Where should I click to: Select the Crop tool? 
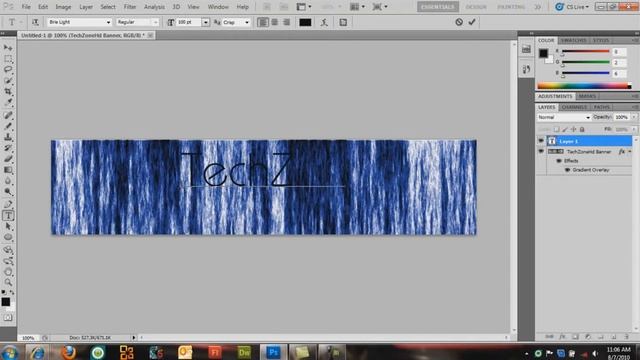8,91
